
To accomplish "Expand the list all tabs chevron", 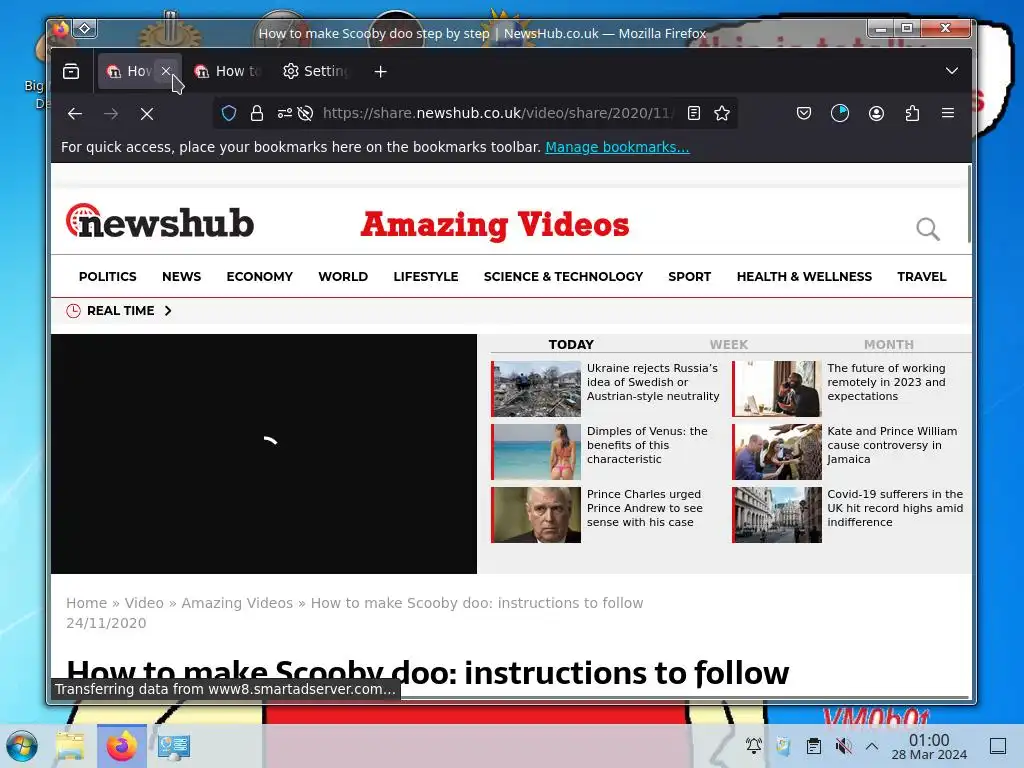I will pos(952,71).
